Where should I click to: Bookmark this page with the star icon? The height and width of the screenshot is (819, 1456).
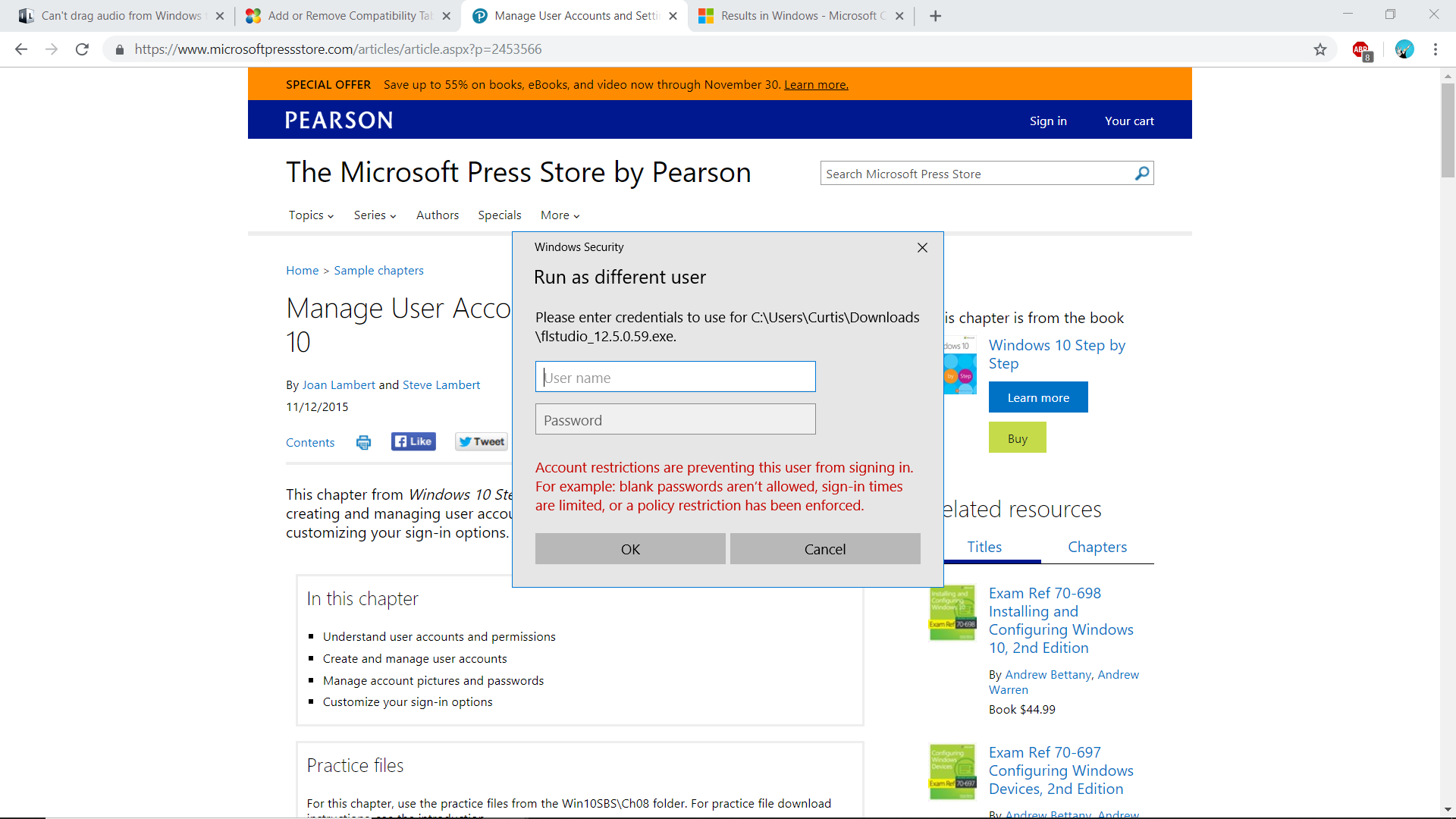1320,49
